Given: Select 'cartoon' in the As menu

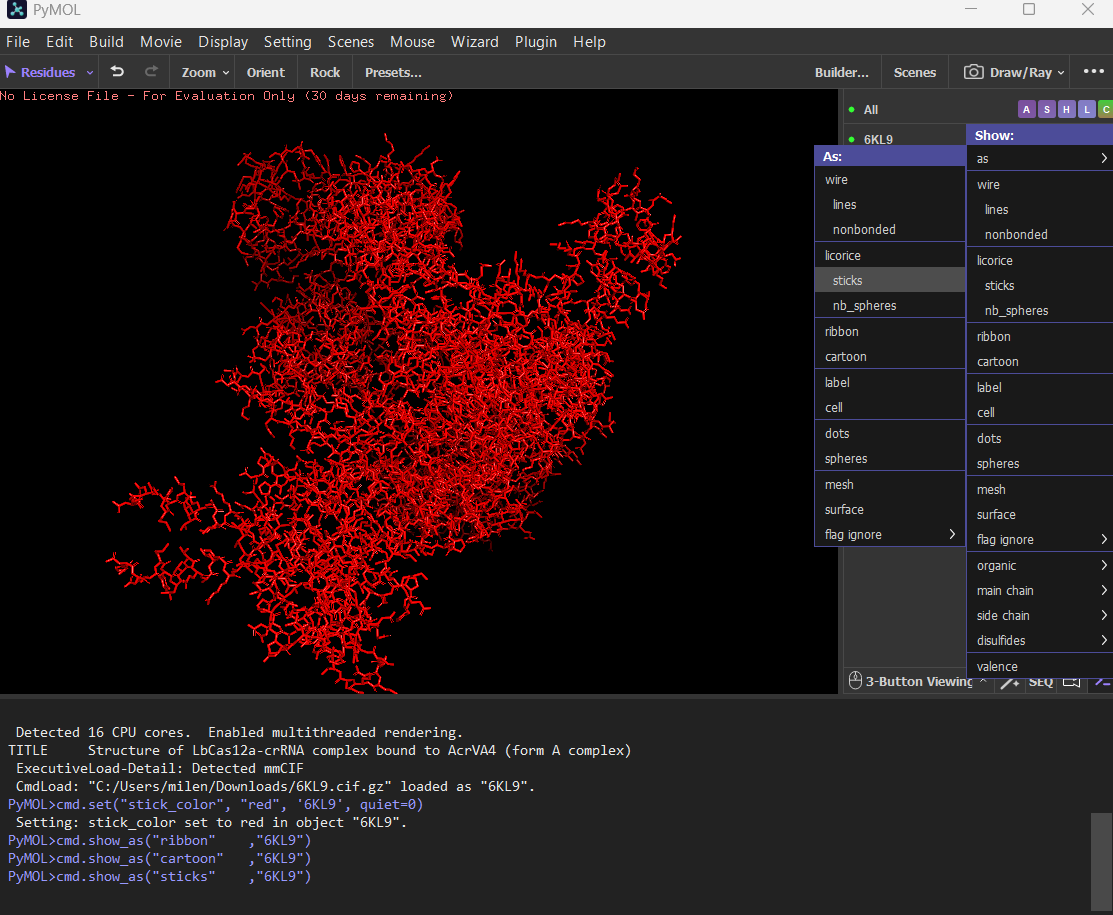Looking at the screenshot, I should tap(846, 357).
